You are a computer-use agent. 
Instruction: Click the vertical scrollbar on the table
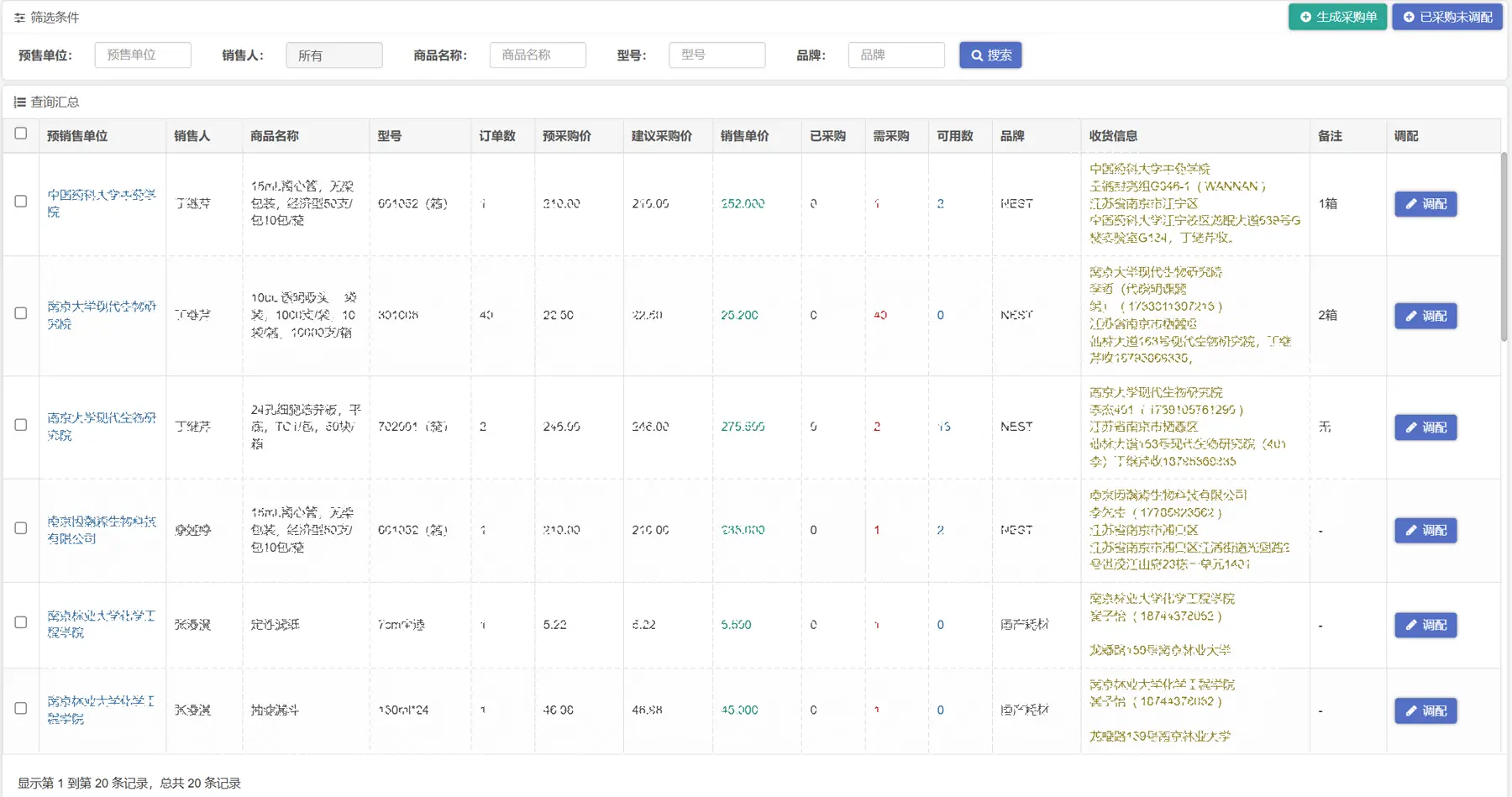tap(1504, 248)
